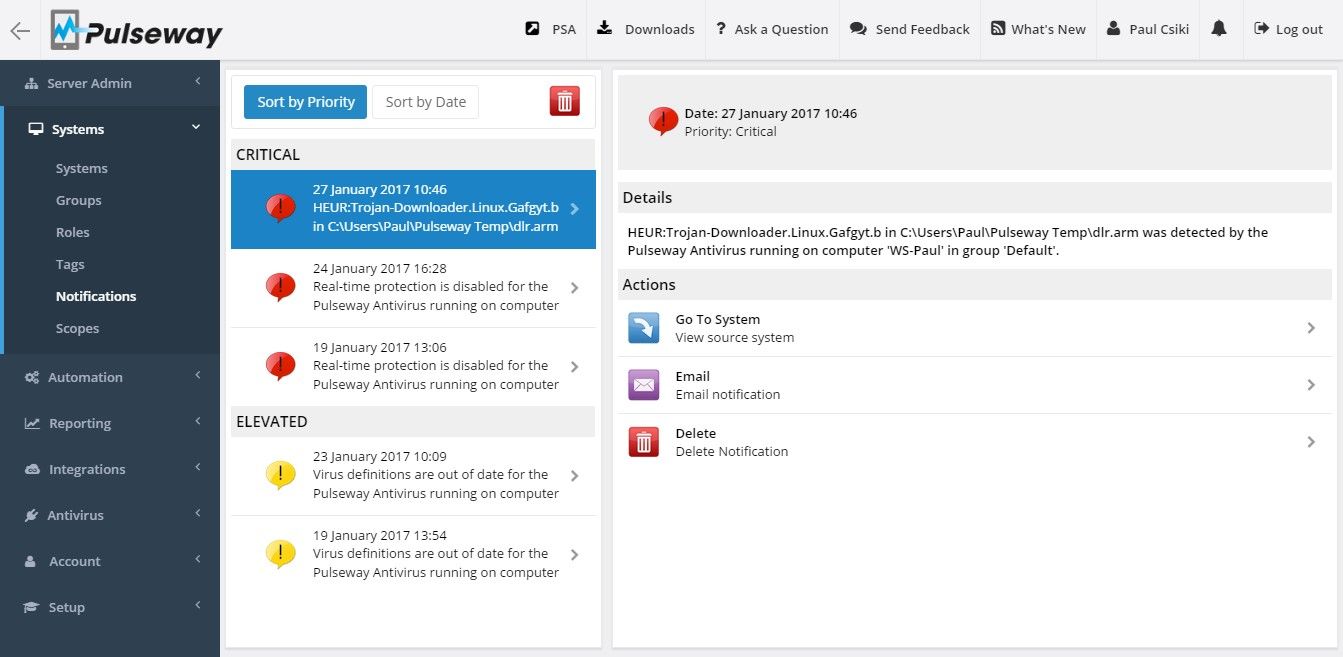Open the notifications bell
The image size is (1343, 657).
[1218, 29]
